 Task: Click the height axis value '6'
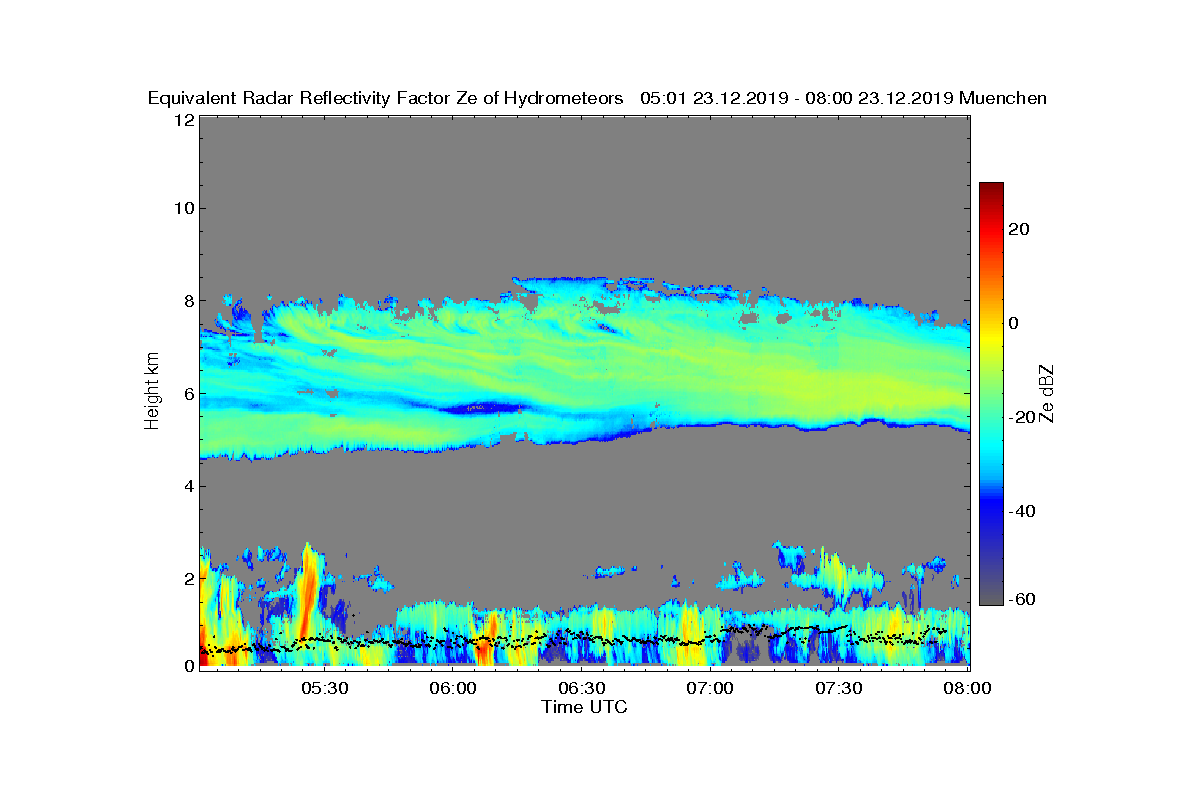coord(187,393)
